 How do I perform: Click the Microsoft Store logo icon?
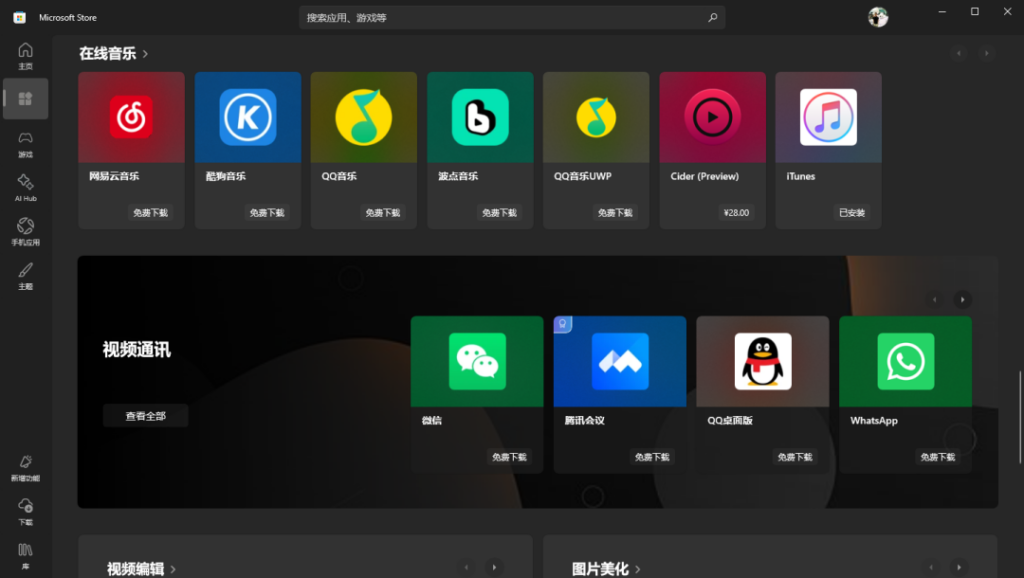click(20, 18)
